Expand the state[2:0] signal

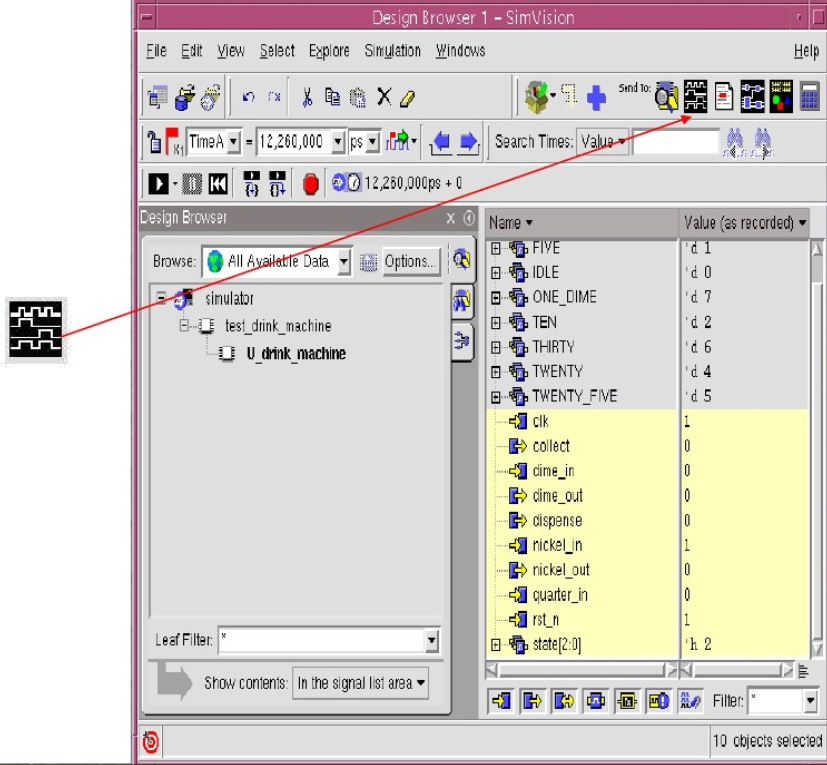click(495, 645)
